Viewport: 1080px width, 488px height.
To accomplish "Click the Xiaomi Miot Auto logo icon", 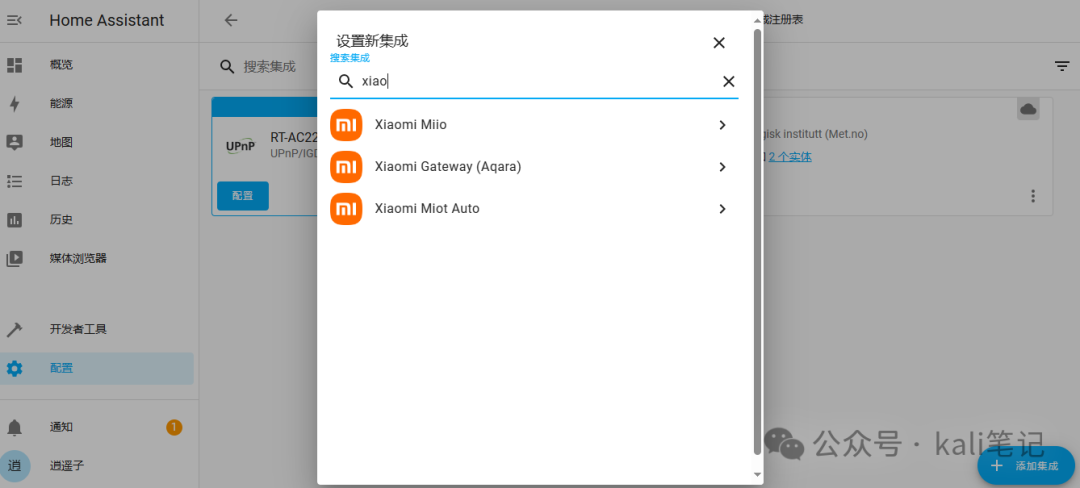I will [346, 209].
